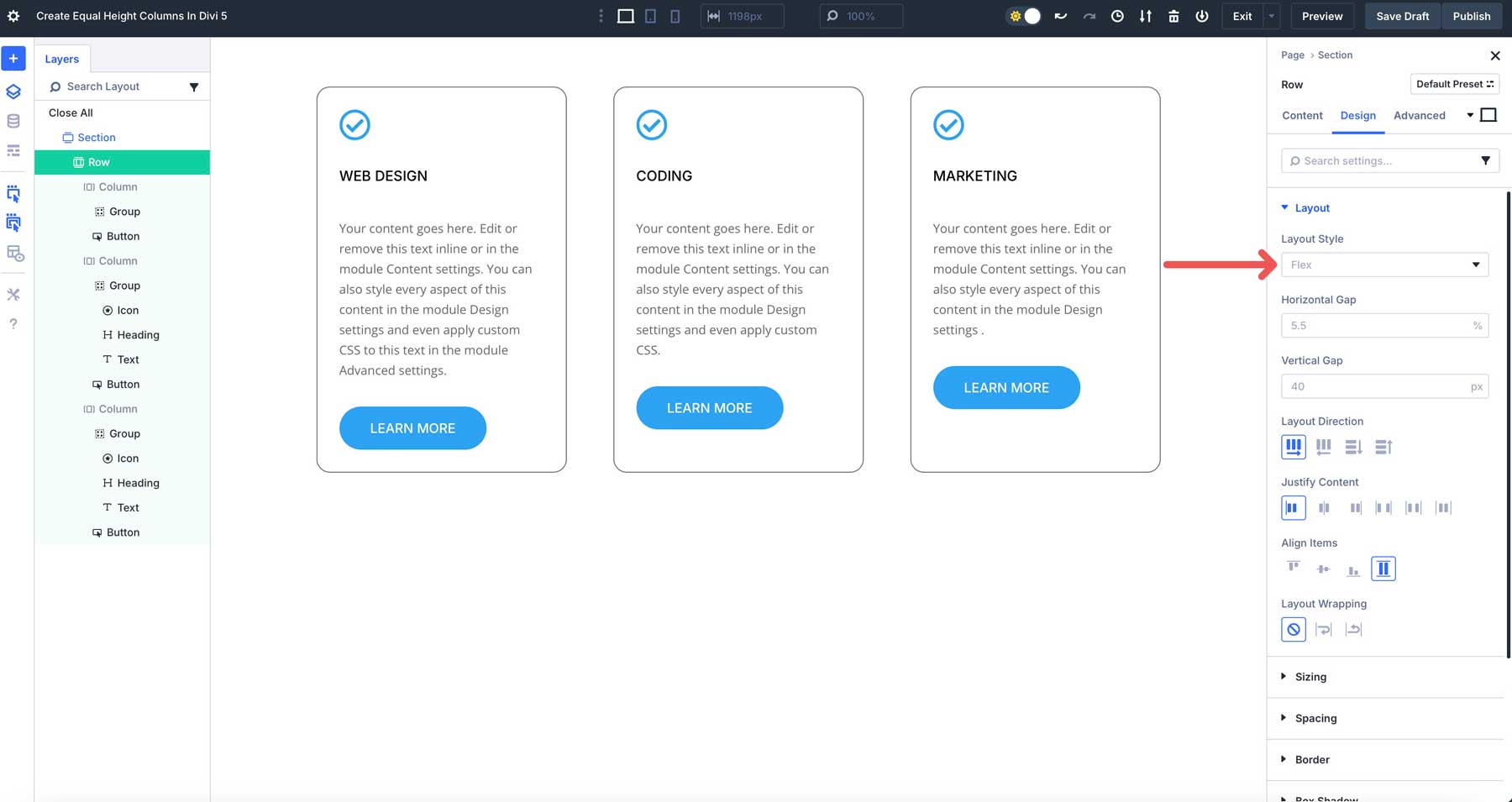
Task: Click the Search Layout field
Action: click(x=115, y=86)
